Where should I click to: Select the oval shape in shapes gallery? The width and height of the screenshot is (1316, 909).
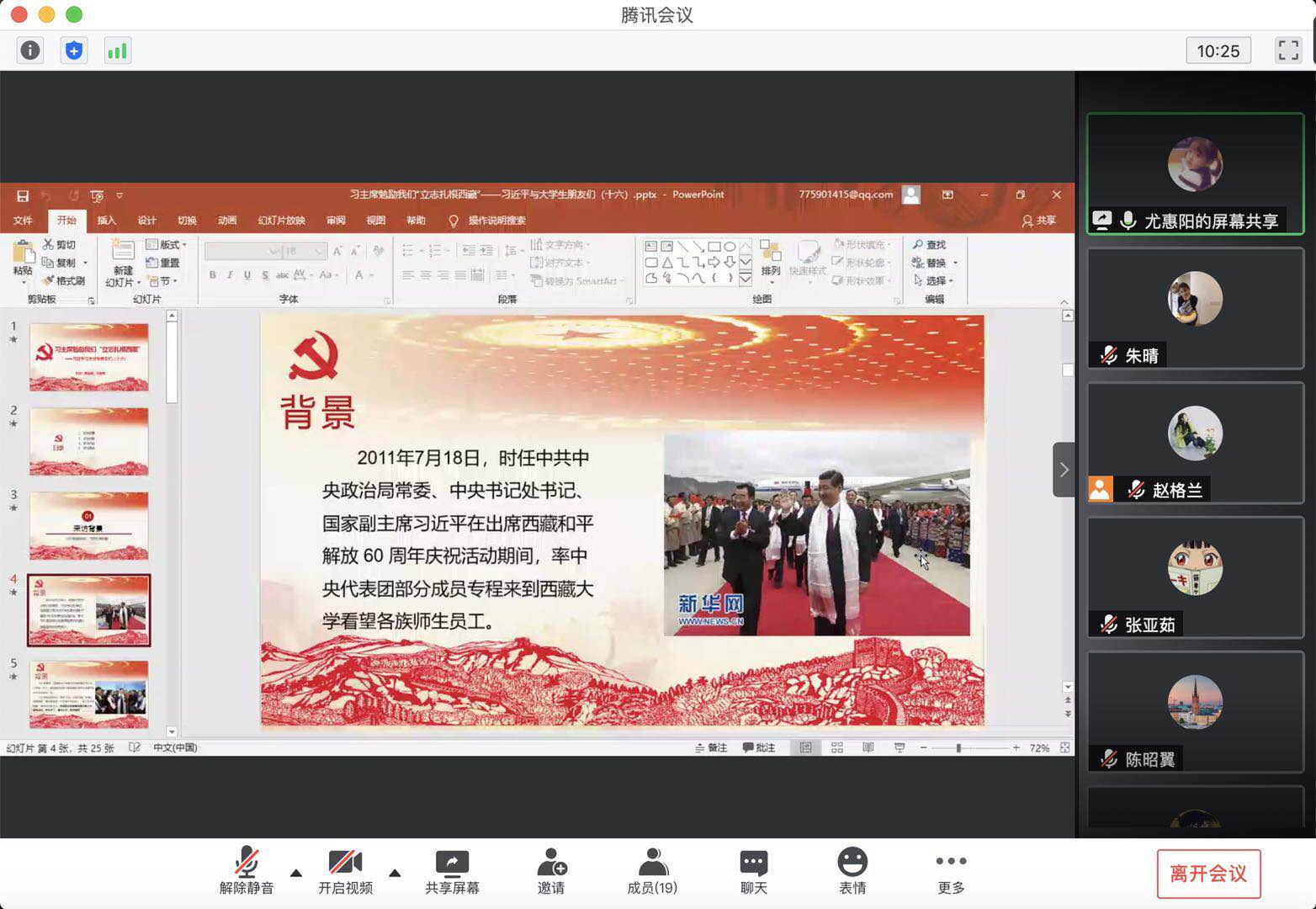click(x=730, y=247)
